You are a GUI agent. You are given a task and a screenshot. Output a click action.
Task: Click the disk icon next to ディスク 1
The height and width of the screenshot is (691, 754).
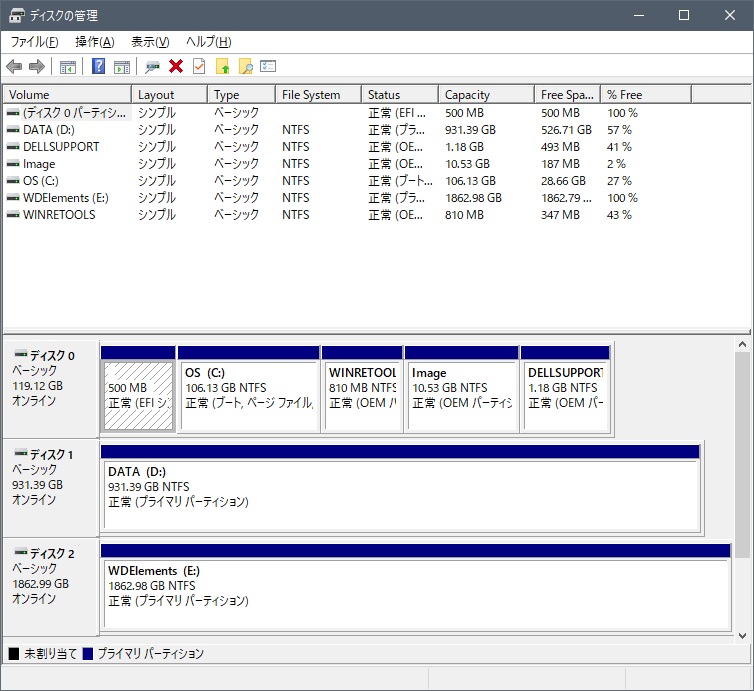pyautogui.click(x=21, y=453)
